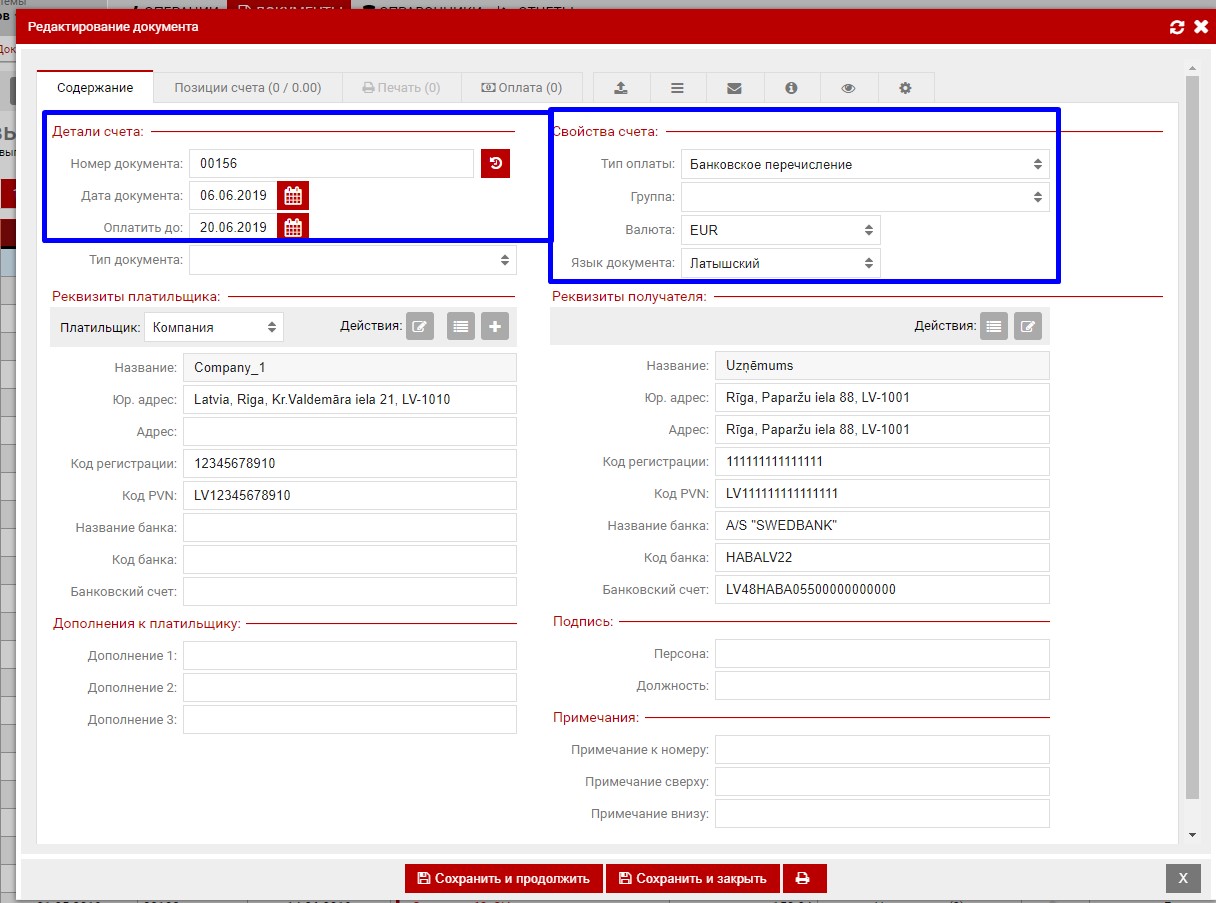Click the reset document number icon

(x=495, y=163)
